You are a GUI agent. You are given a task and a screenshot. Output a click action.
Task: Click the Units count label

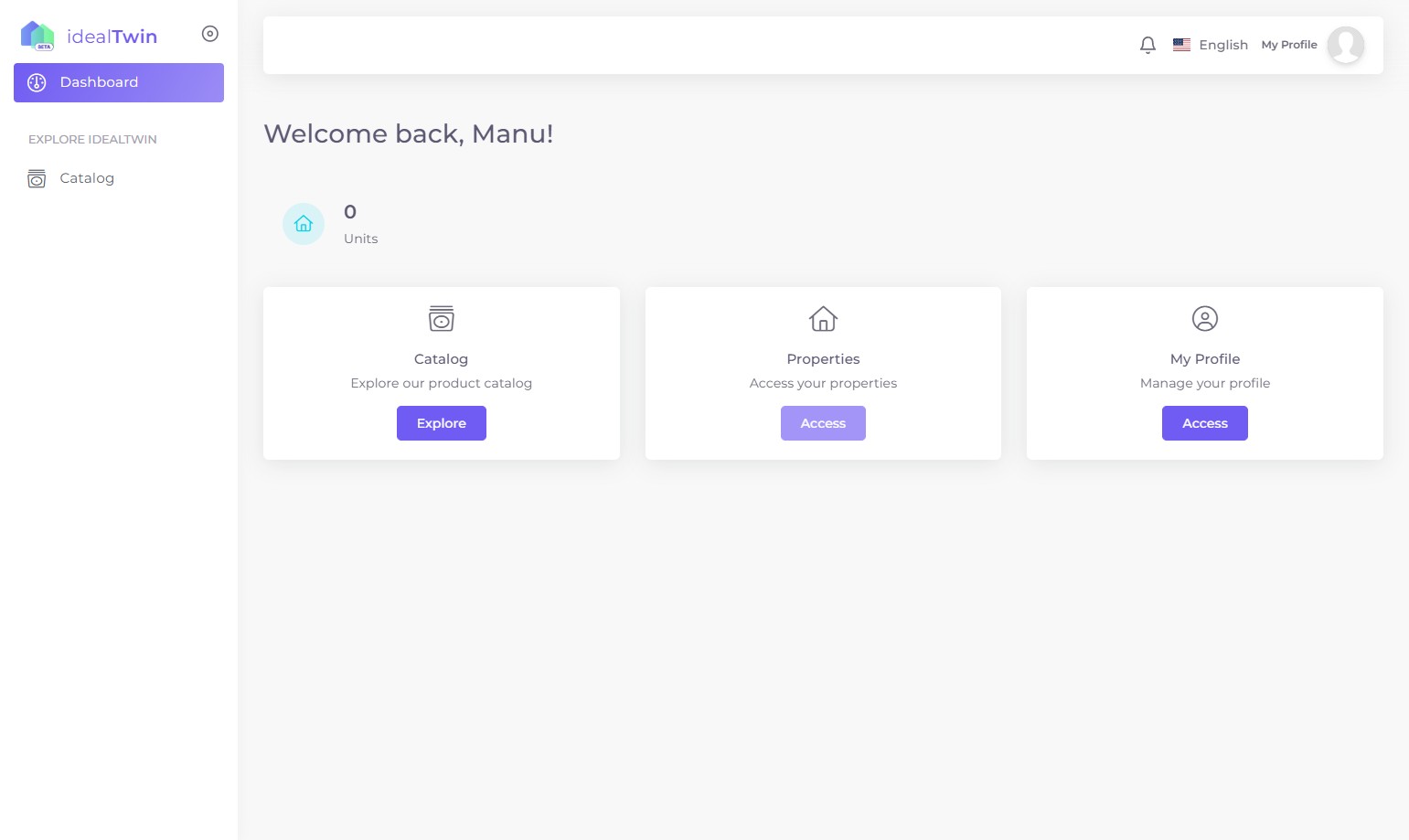(360, 239)
